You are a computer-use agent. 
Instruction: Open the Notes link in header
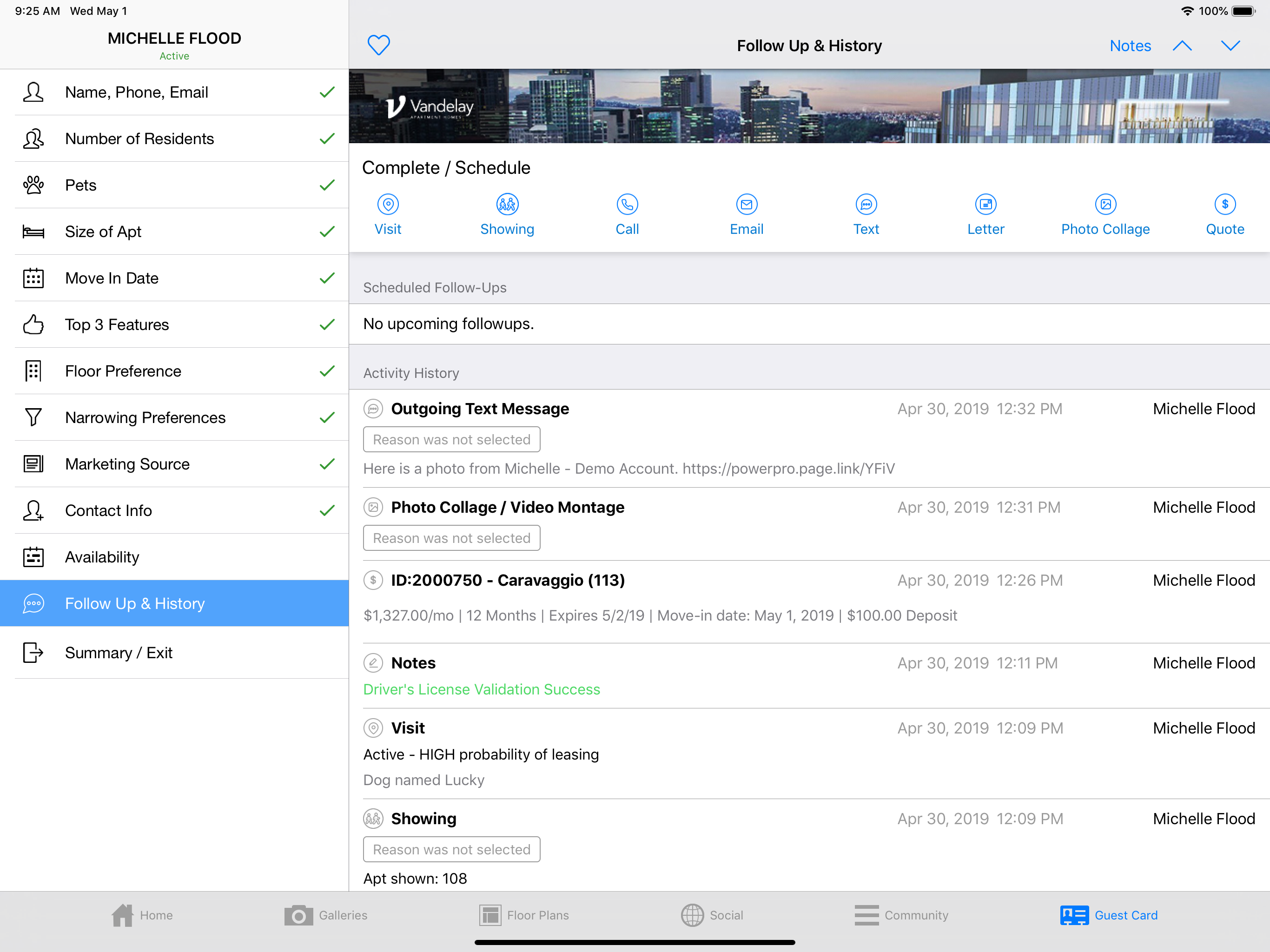pos(1130,46)
